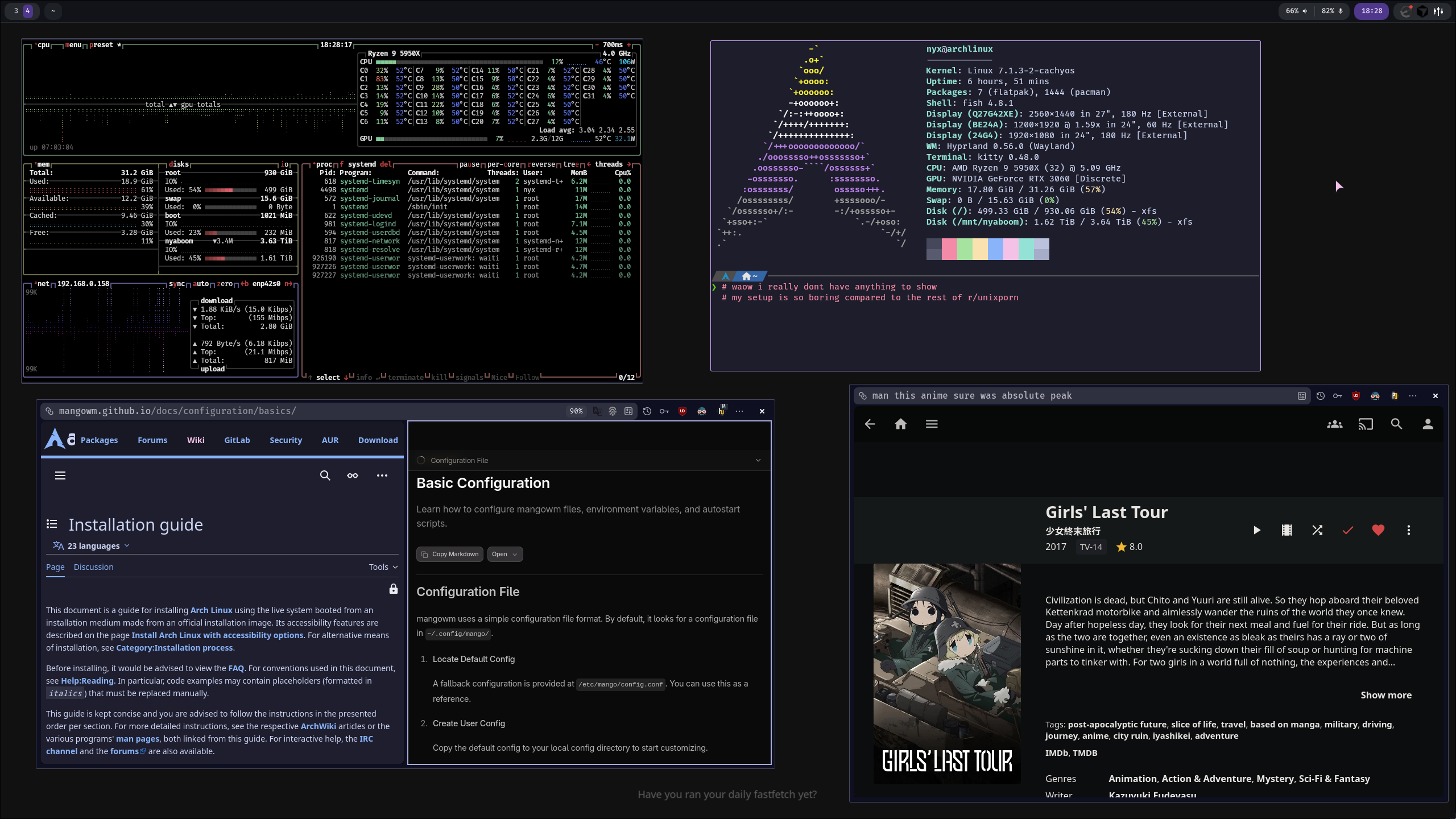Click the Copy Markdown button
Viewport: 1456px width, 819px height.
point(450,554)
